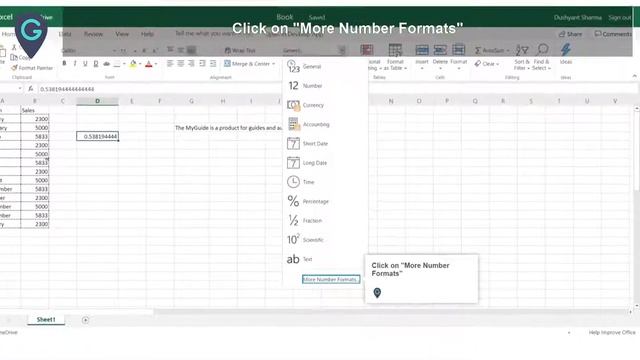640x360 pixels.
Task: Click the insert function fx icon
Action: point(31,89)
